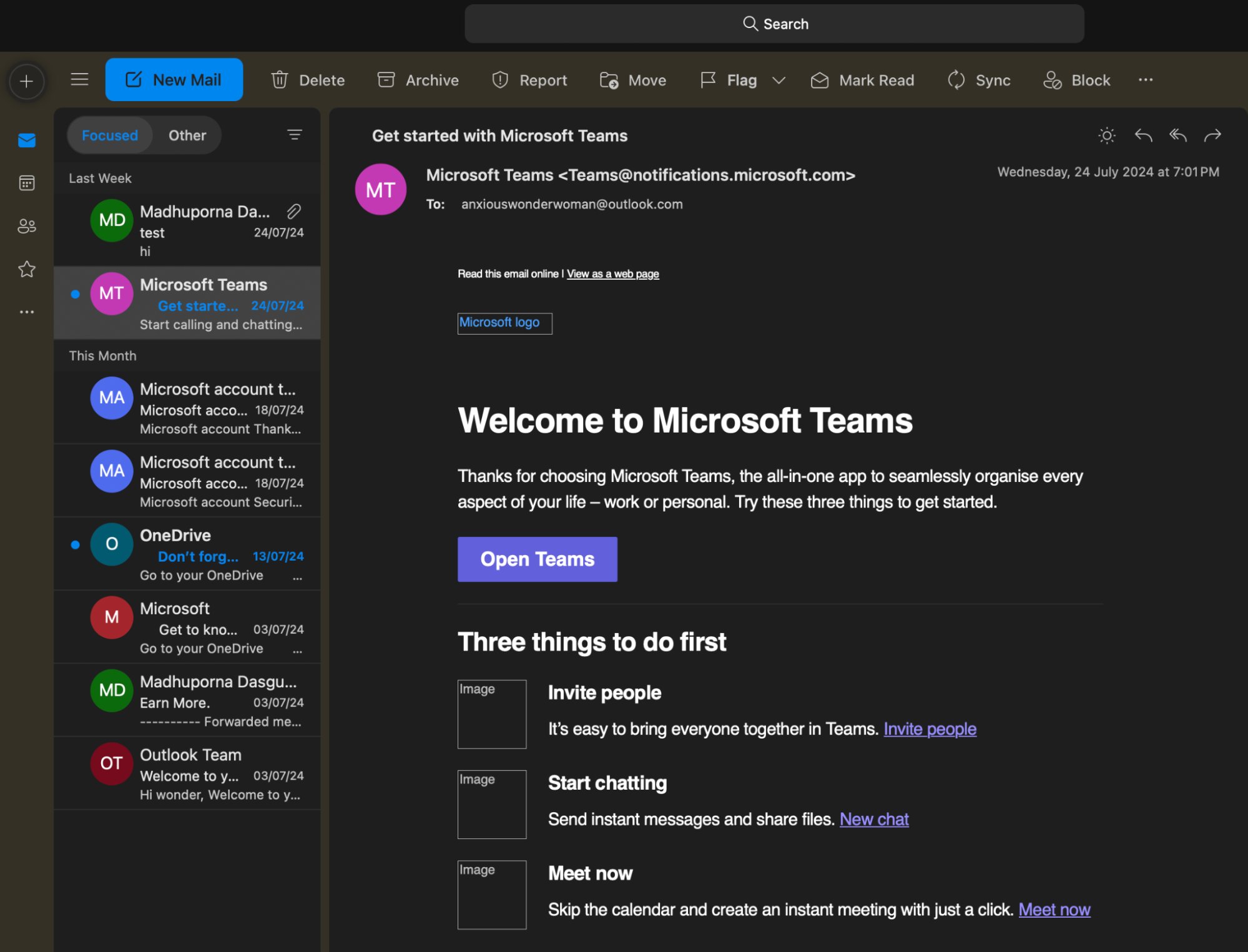The width and height of the screenshot is (1248, 952).
Task: Mark the Teams email read via Mark Read
Action: tap(862, 79)
